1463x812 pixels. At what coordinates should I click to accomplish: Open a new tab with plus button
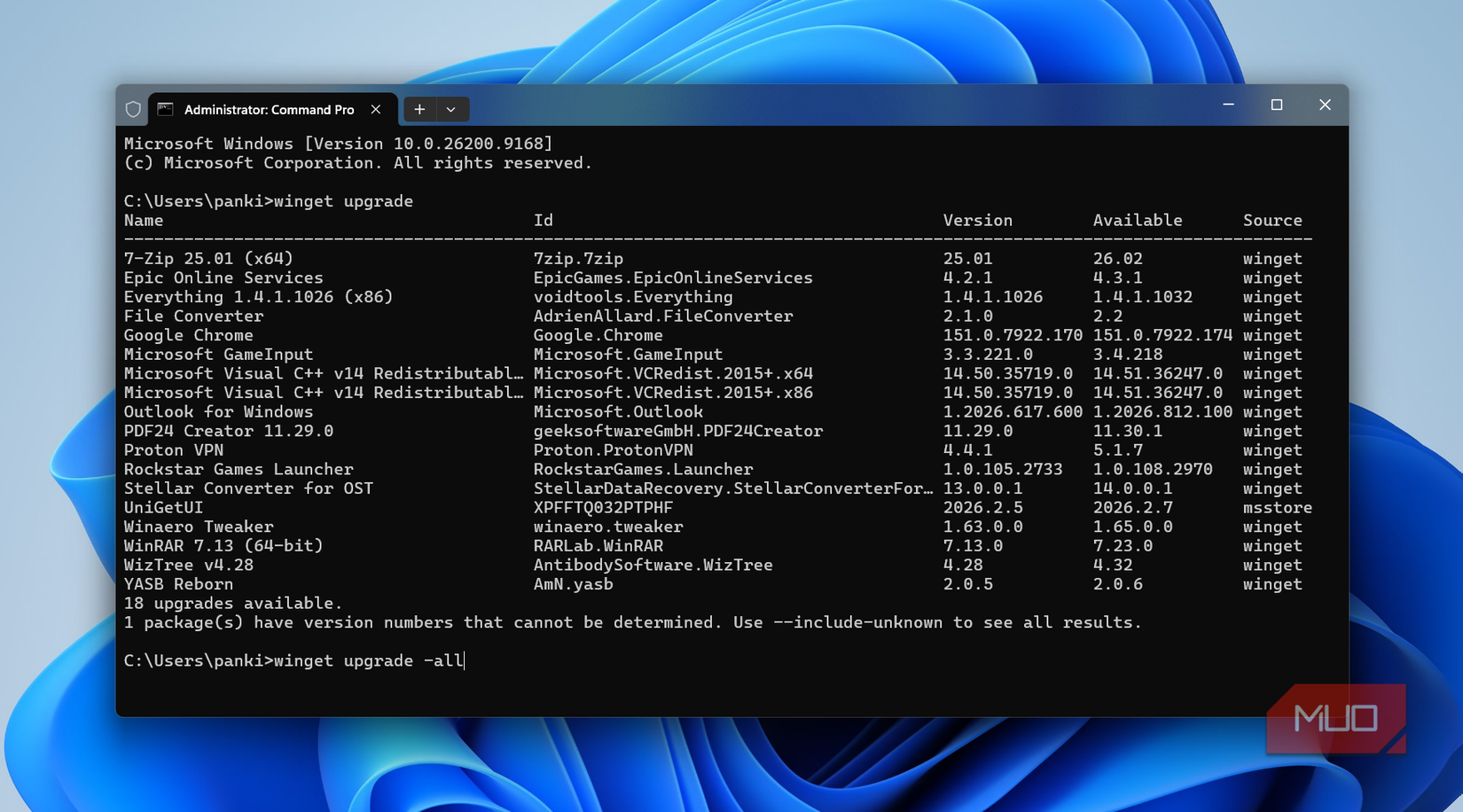(x=419, y=109)
